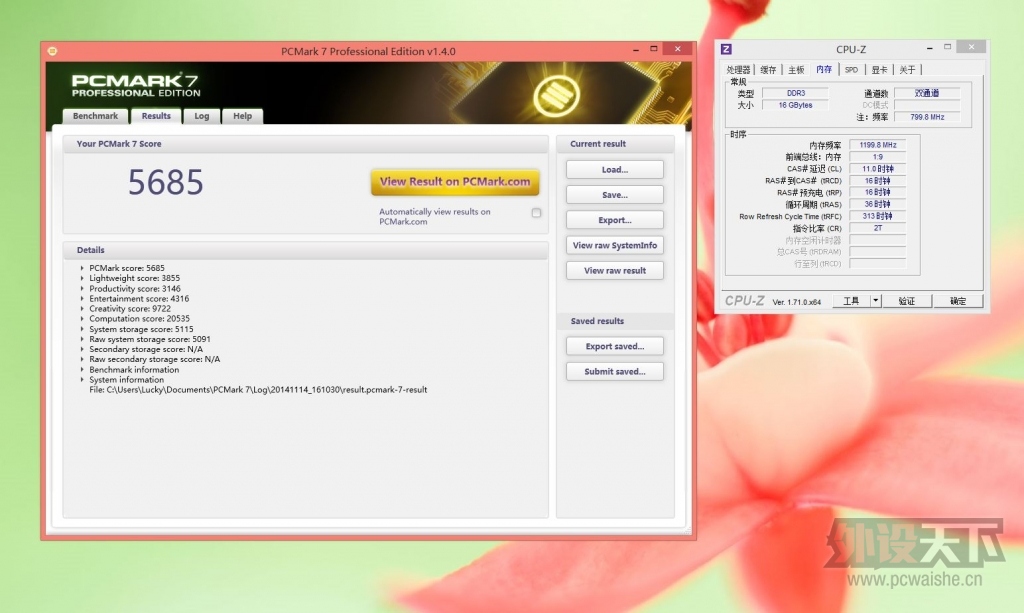Click the CPU-Z 验证 button

pyautogui.click(x=906, y=300)
